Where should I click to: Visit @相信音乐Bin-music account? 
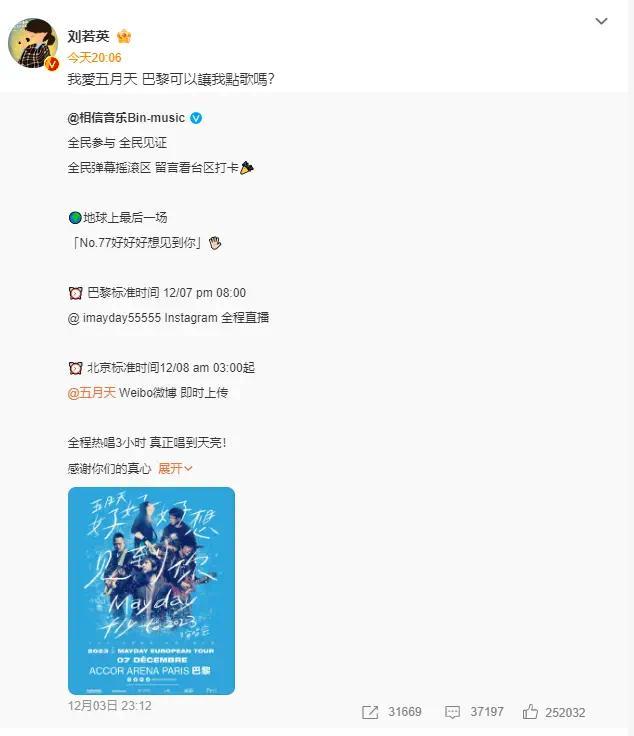pos(126,118)
